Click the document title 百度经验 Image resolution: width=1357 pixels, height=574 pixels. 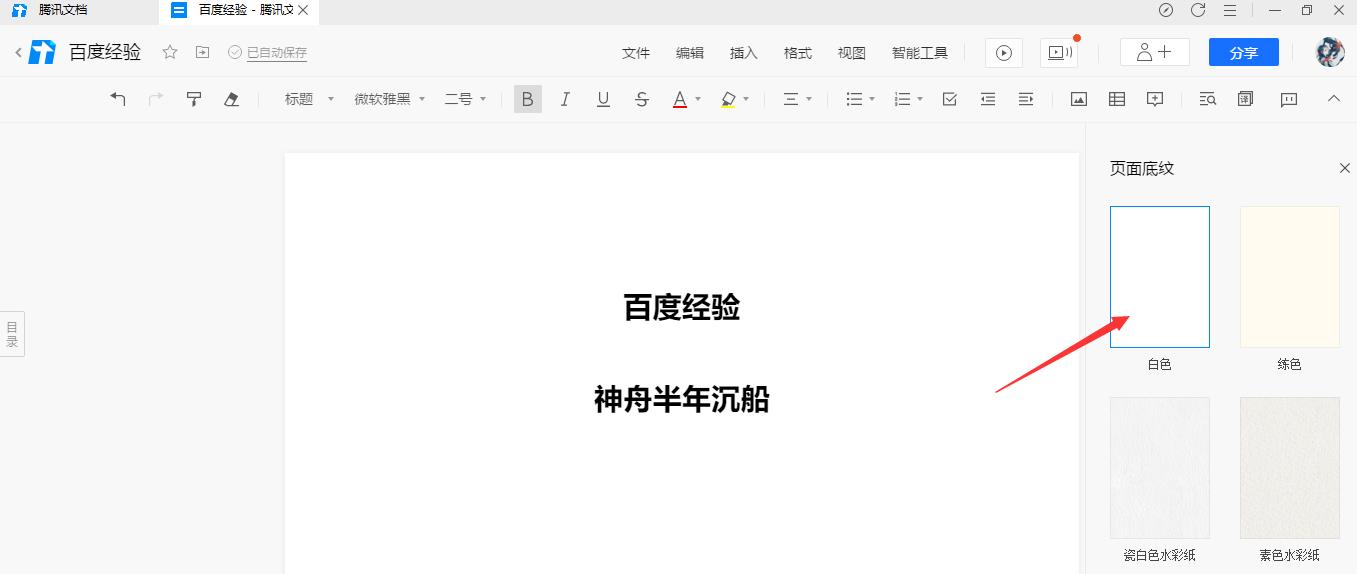(x=105, y=52)
